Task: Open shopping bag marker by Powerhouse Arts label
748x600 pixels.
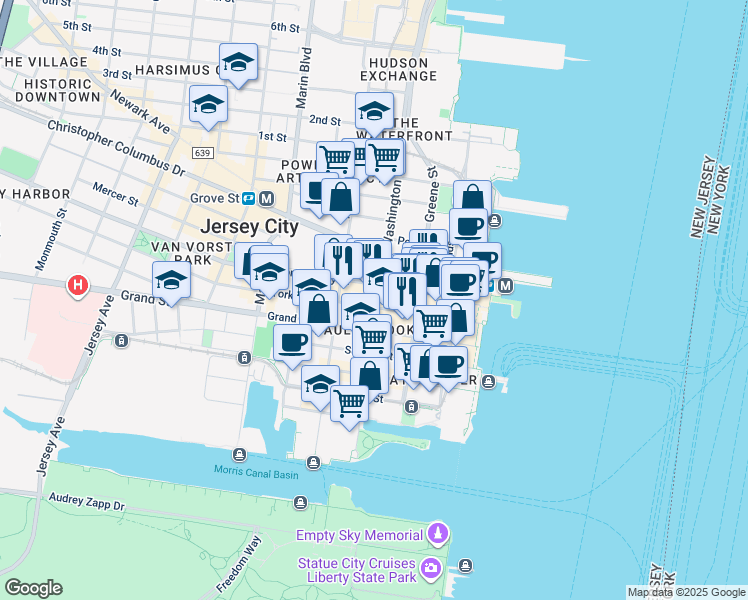Action: (x=341, y=197)
